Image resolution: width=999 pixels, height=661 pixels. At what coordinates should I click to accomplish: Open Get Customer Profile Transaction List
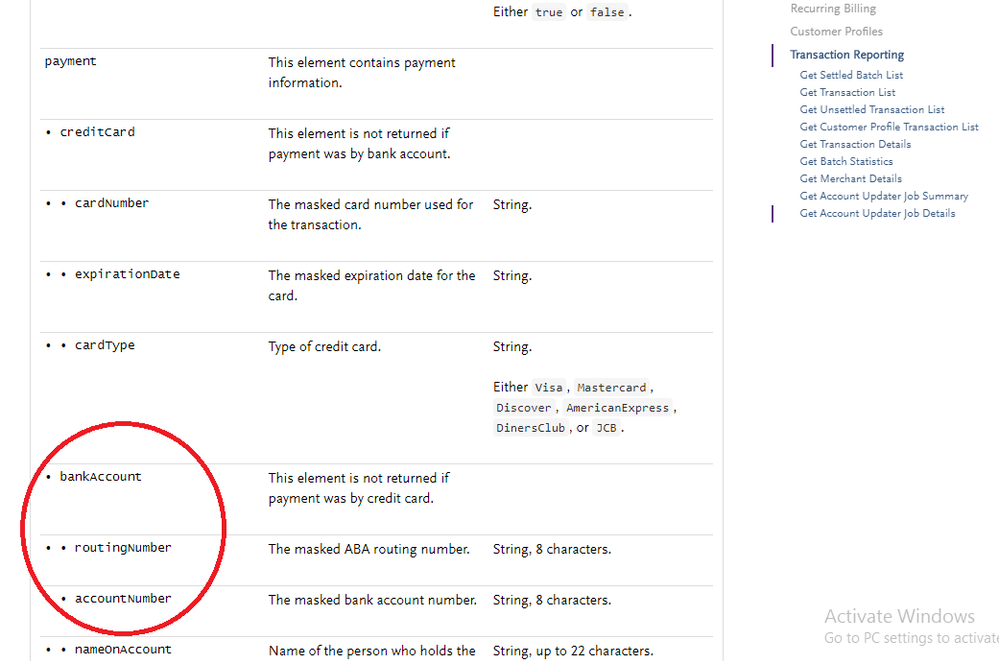click(x=889, y=127)
